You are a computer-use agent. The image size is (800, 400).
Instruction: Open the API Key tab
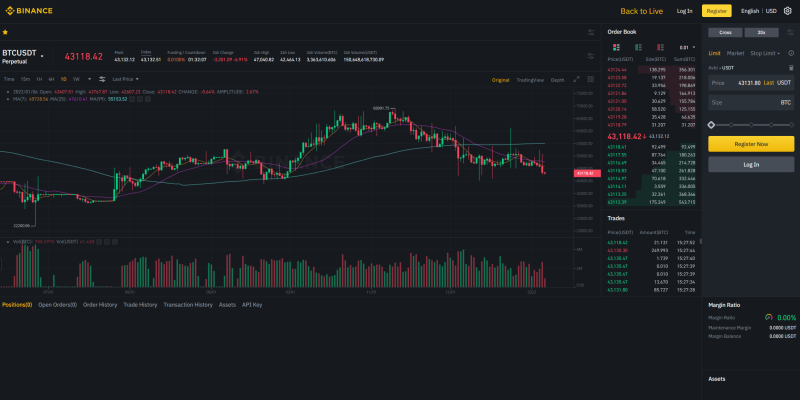click(252, 305)
